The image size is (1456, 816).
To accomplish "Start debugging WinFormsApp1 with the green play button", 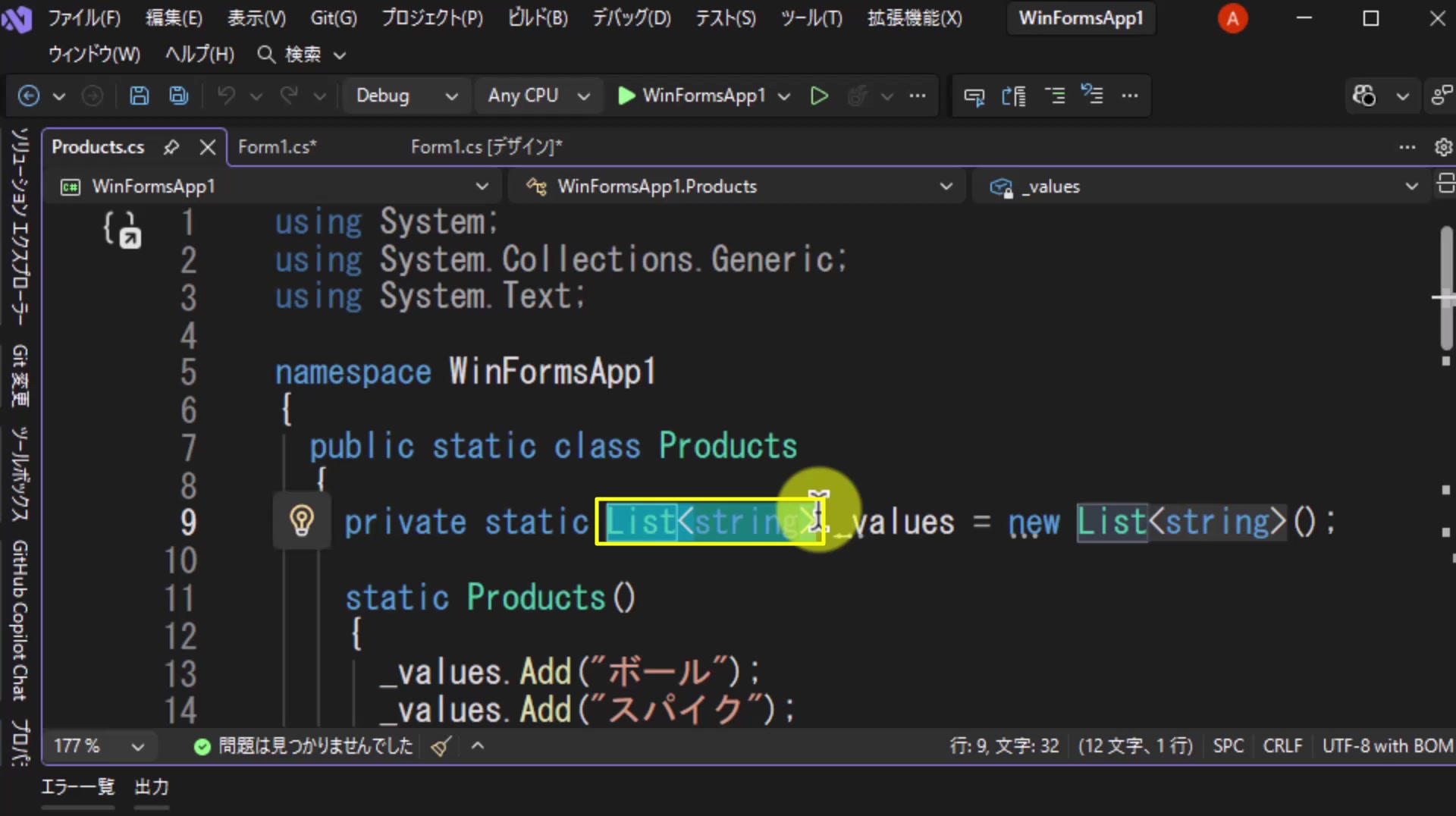I will point(692,96).
